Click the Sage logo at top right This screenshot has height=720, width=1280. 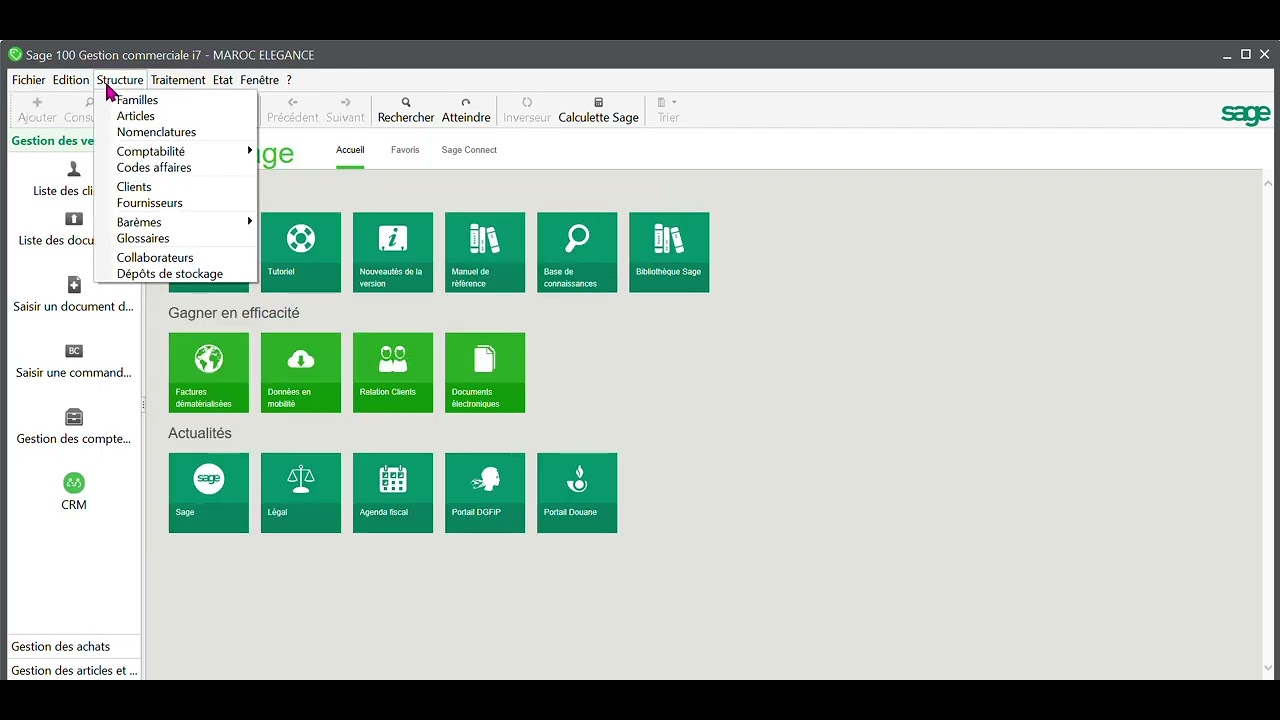[1246, 114]
